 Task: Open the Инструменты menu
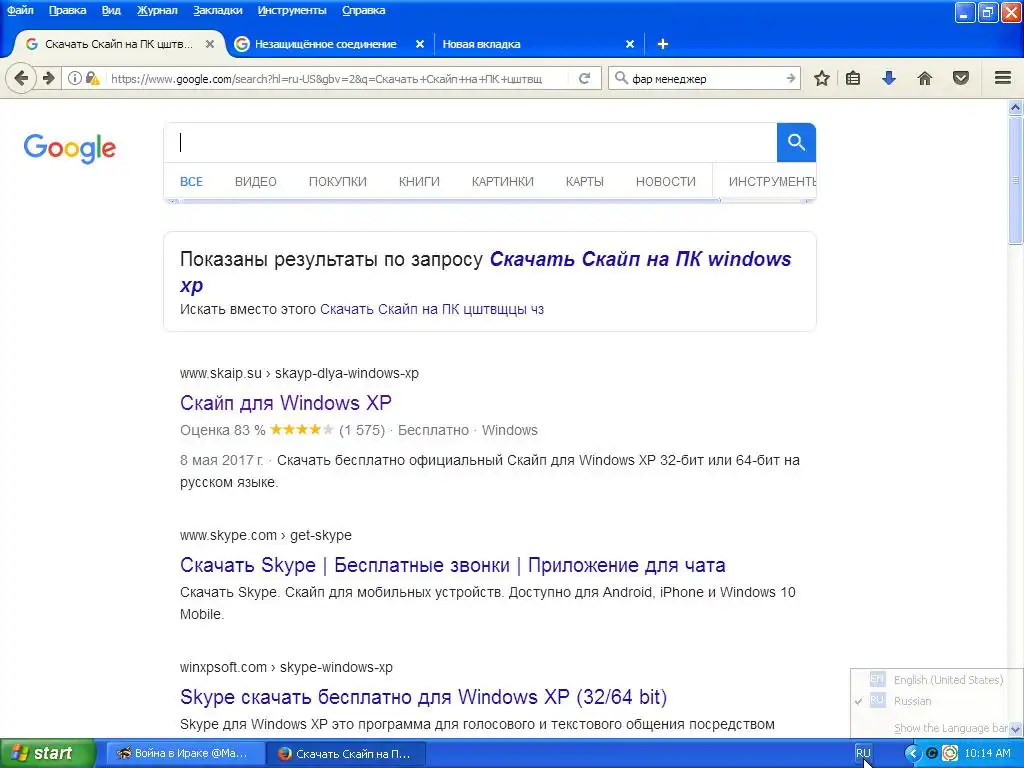pyautogui.click(x=292, y=10)
